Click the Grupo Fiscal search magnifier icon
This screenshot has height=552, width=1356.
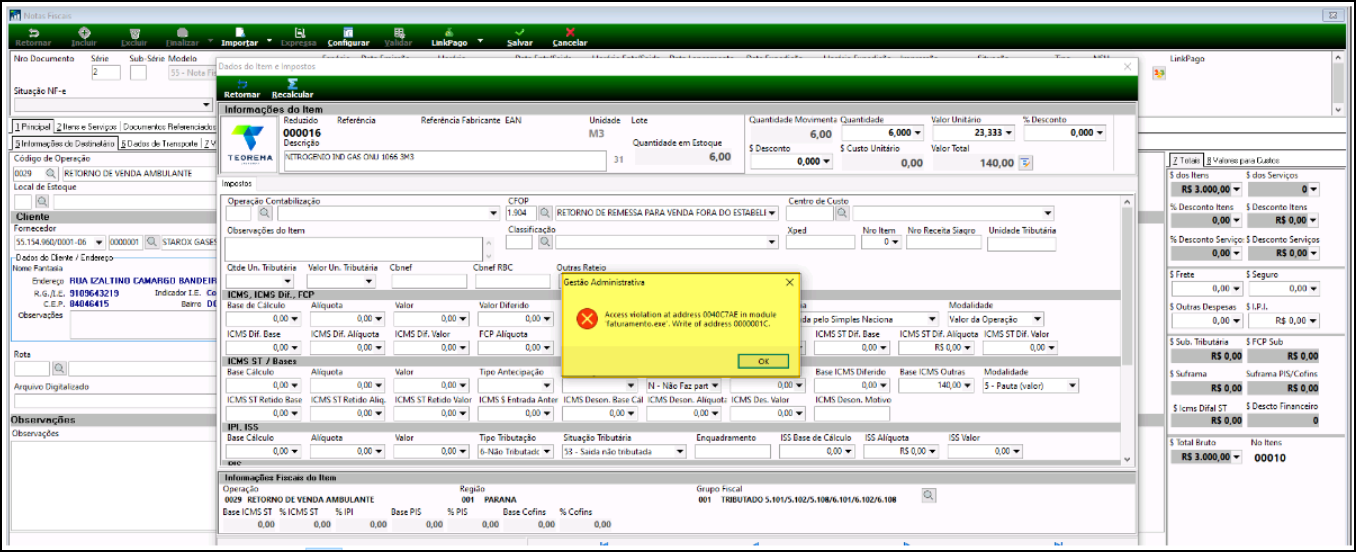click(928, 495)
